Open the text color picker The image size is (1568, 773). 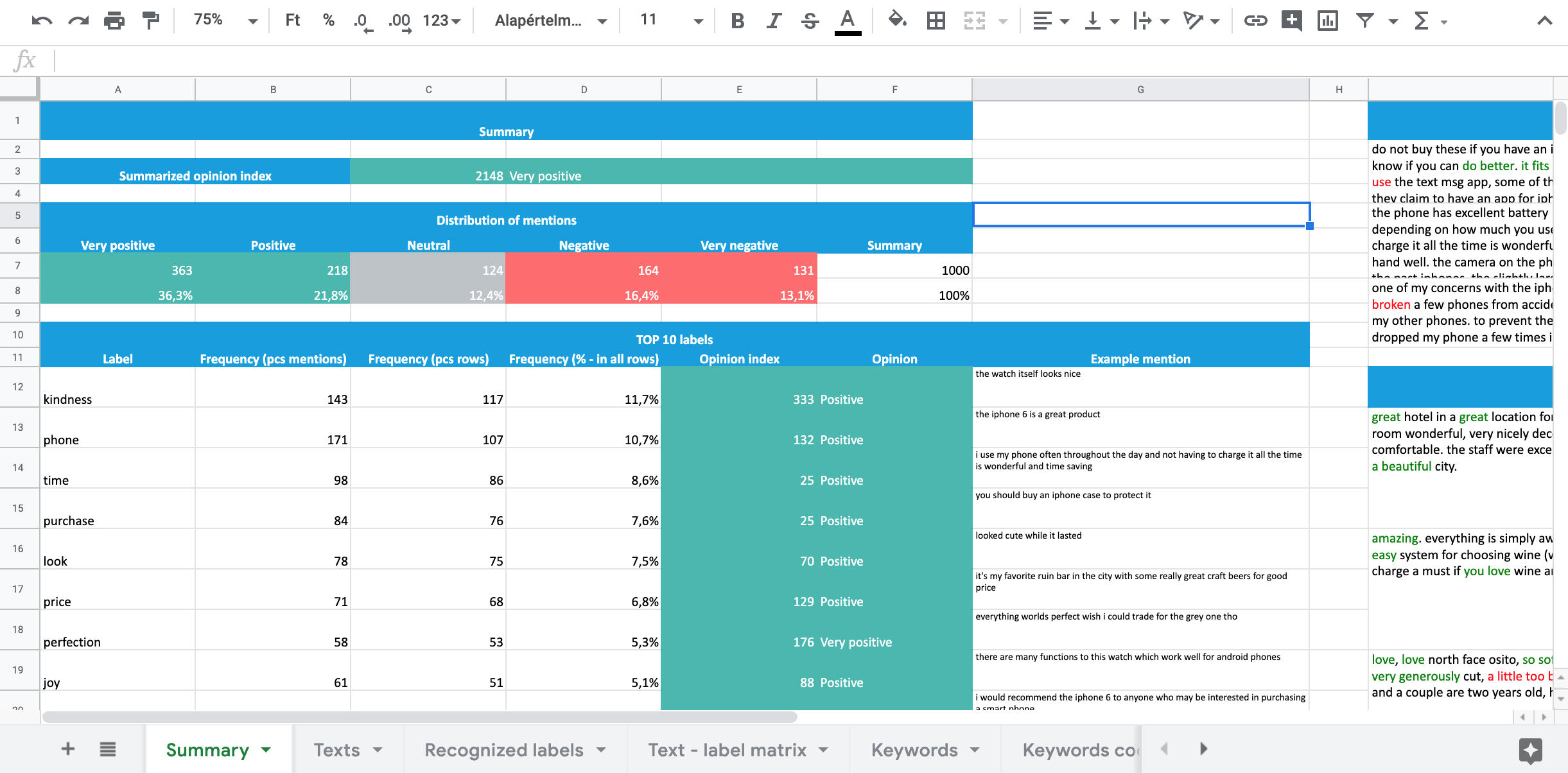coord(848,22)
